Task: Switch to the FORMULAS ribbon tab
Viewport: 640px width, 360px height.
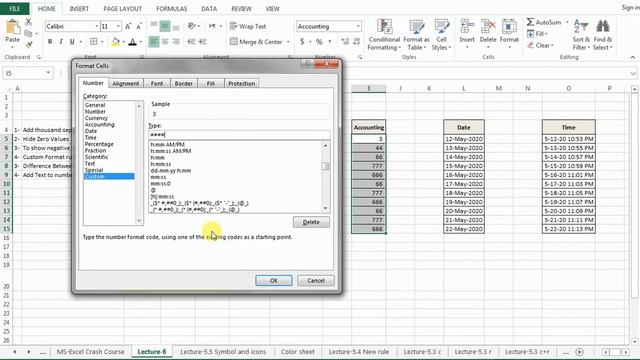Action: tap(171, 9)
